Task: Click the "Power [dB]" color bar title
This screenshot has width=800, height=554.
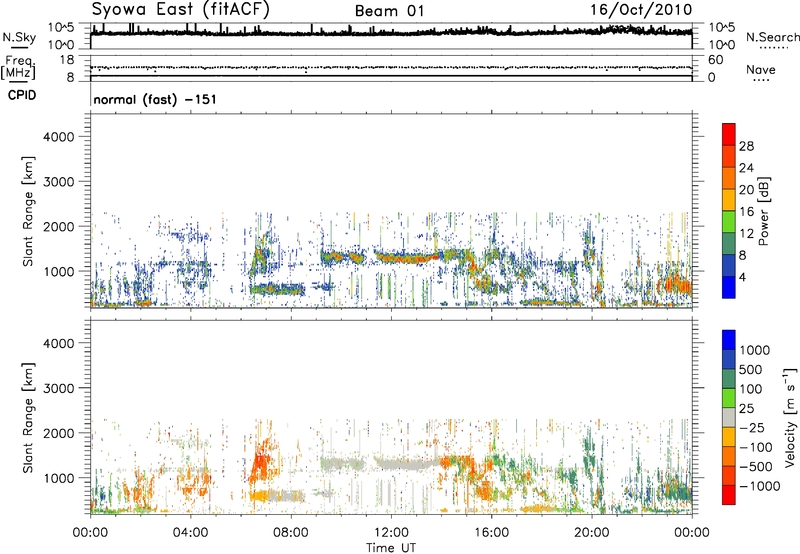Action: [763, 211]
